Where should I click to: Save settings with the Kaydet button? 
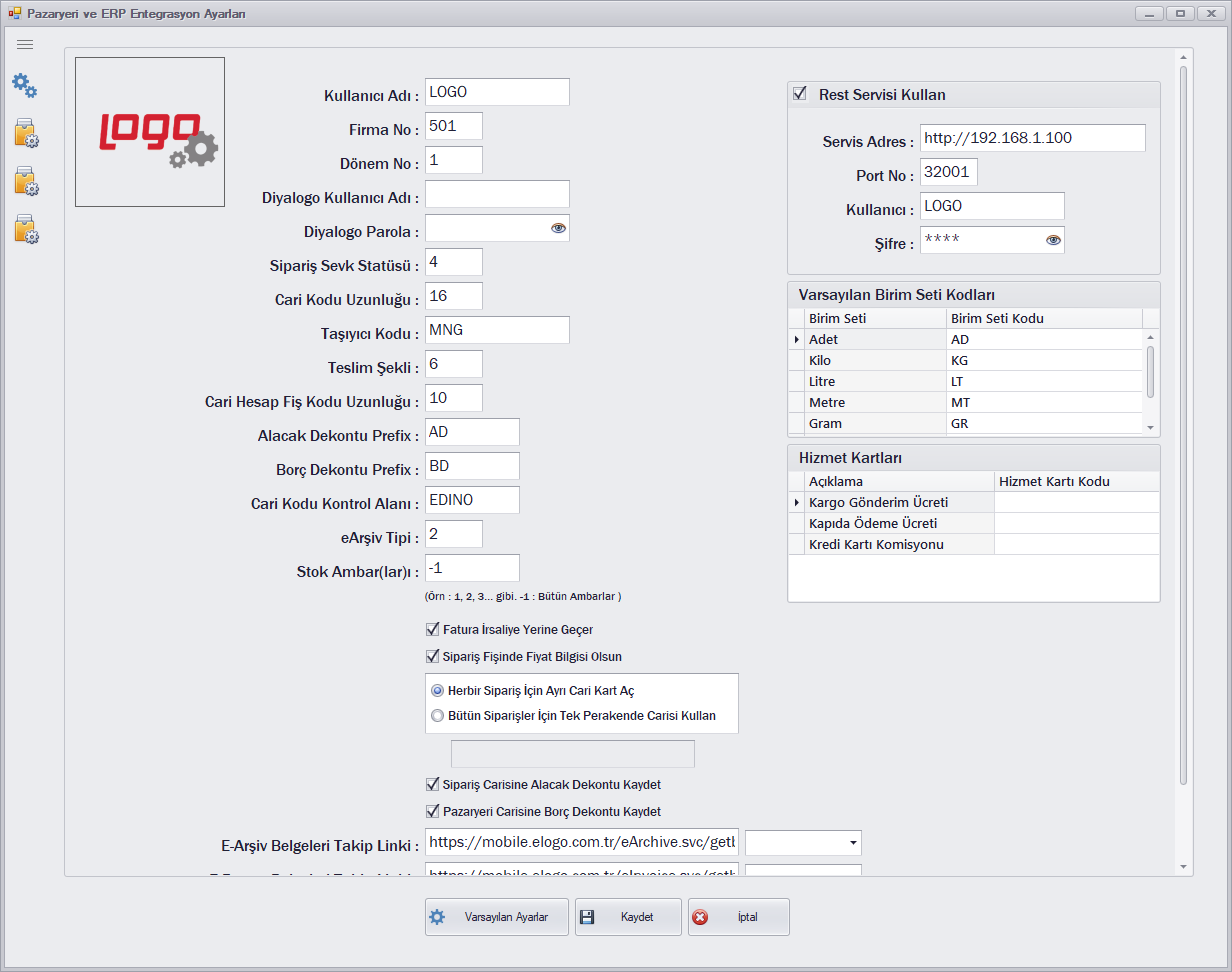628,917
